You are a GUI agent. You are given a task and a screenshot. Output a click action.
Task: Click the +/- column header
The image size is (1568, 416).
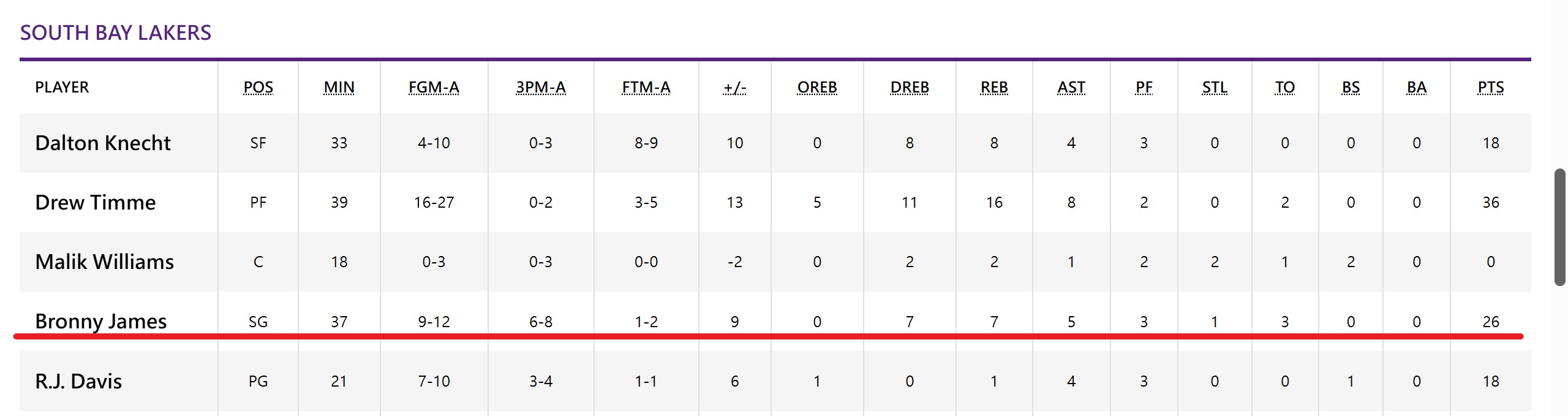pyautogui.click(x=734, y=87)
